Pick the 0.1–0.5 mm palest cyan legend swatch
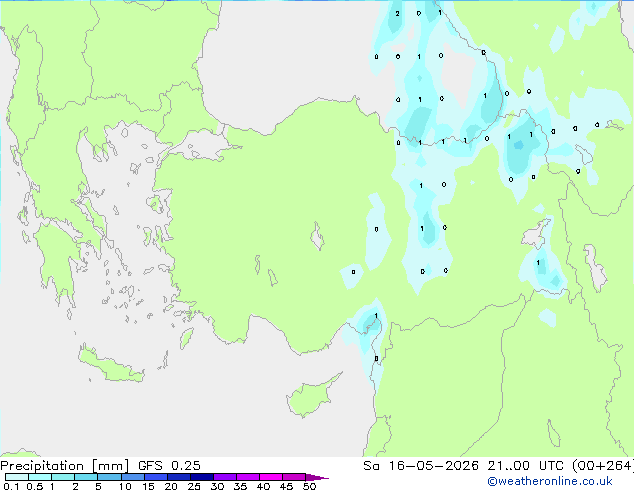The width and height of the screenshot is (634, 490). 17,477
